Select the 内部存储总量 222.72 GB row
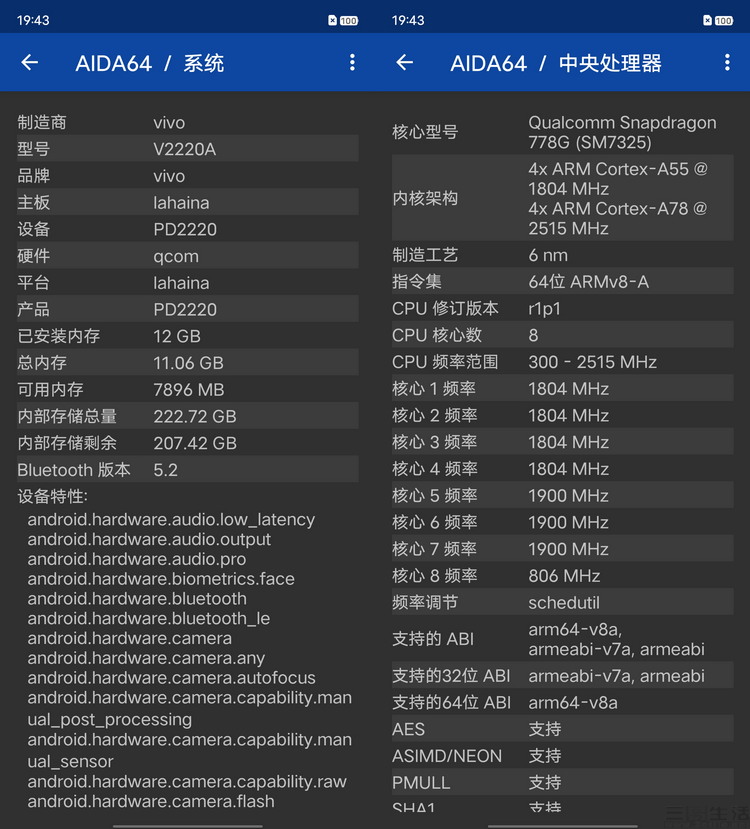Viewport: 750px width, 829px height. 188,416
